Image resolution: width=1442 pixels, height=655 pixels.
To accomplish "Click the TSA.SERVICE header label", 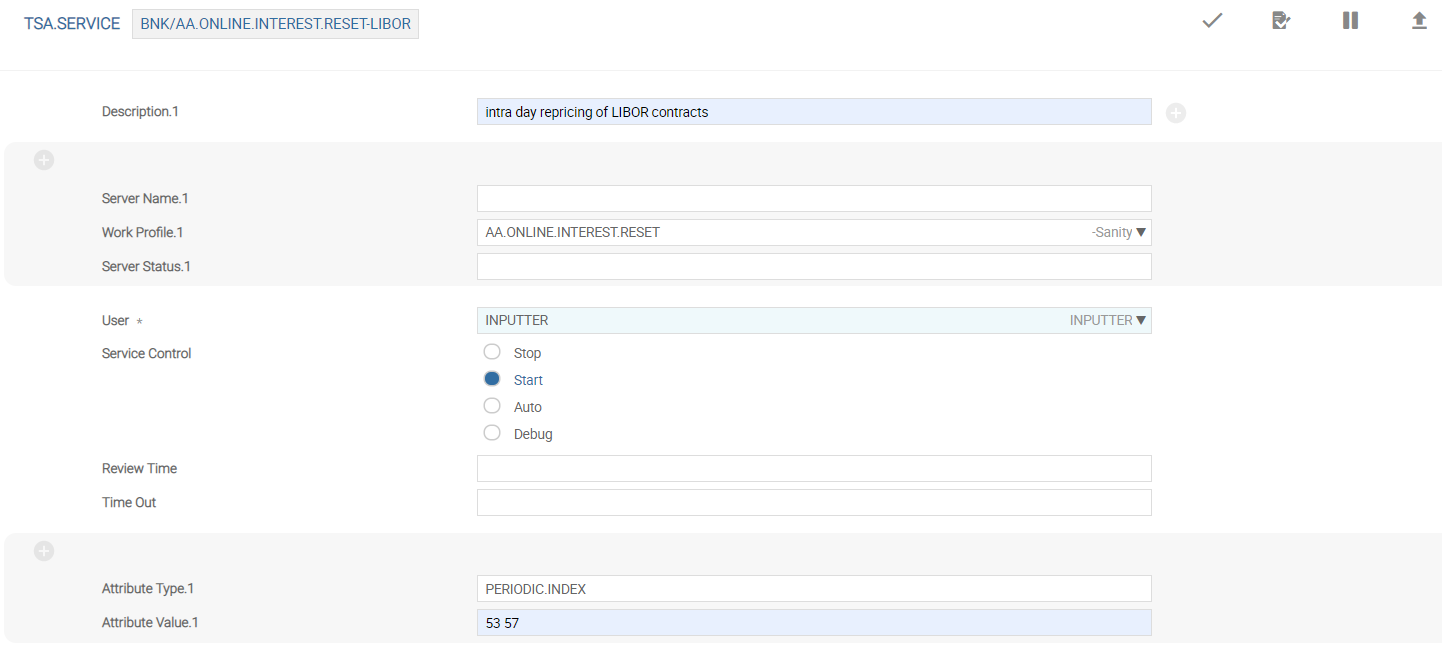I will pos(72,24).
